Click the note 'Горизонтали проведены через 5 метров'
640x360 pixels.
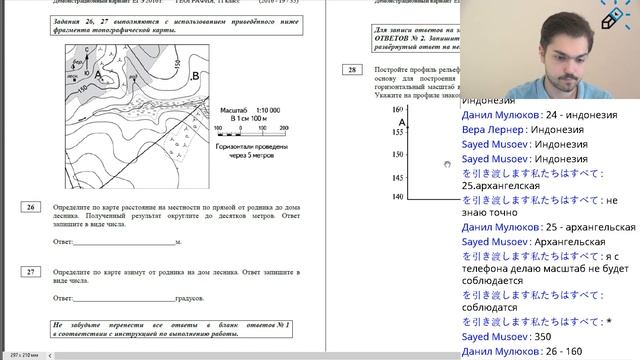251,151
